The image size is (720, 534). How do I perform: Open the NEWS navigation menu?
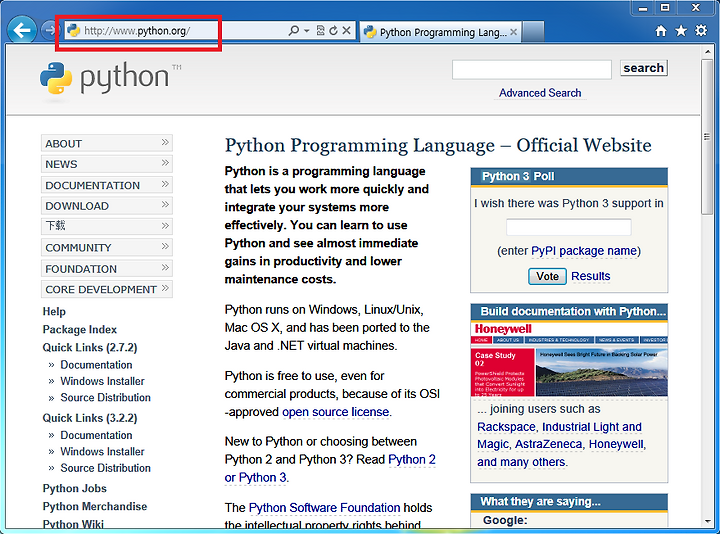click(x=107, y=164)
